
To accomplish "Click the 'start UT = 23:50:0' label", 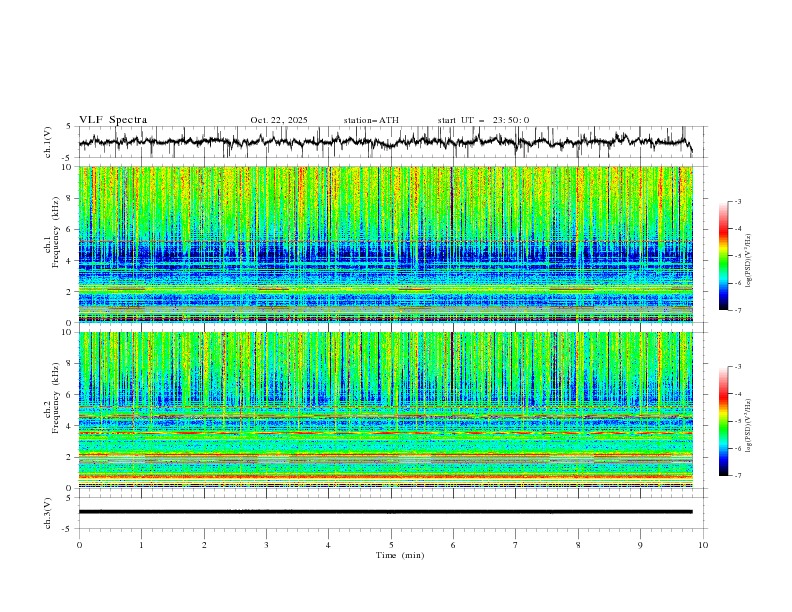I will click(483, 120).
